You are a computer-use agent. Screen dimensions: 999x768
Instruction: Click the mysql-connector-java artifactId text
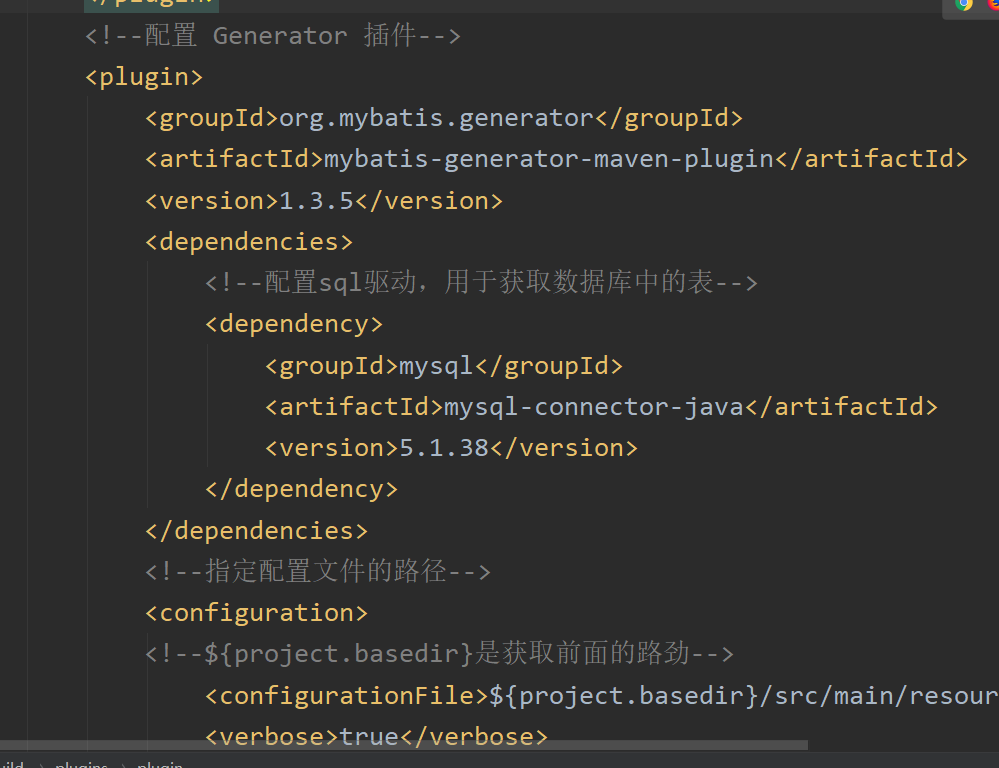tap(593, 407)
